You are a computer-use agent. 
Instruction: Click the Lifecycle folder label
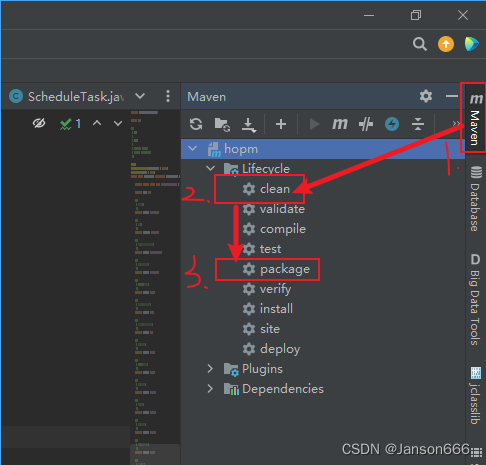pos(266,168)
